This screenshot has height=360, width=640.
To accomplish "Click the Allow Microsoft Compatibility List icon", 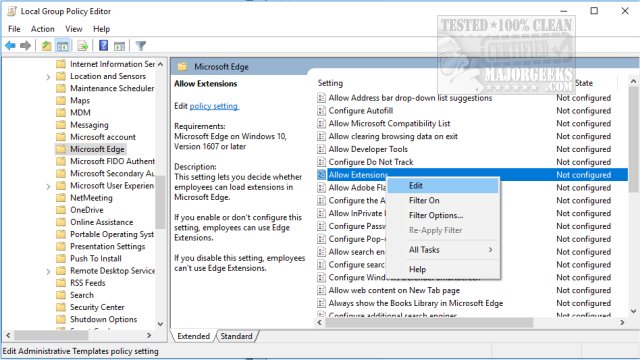I will 322,123.
